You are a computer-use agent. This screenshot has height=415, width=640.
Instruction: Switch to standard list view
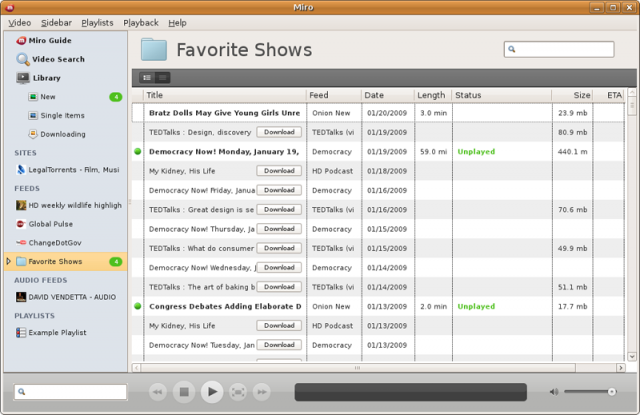tap(147, 78)
